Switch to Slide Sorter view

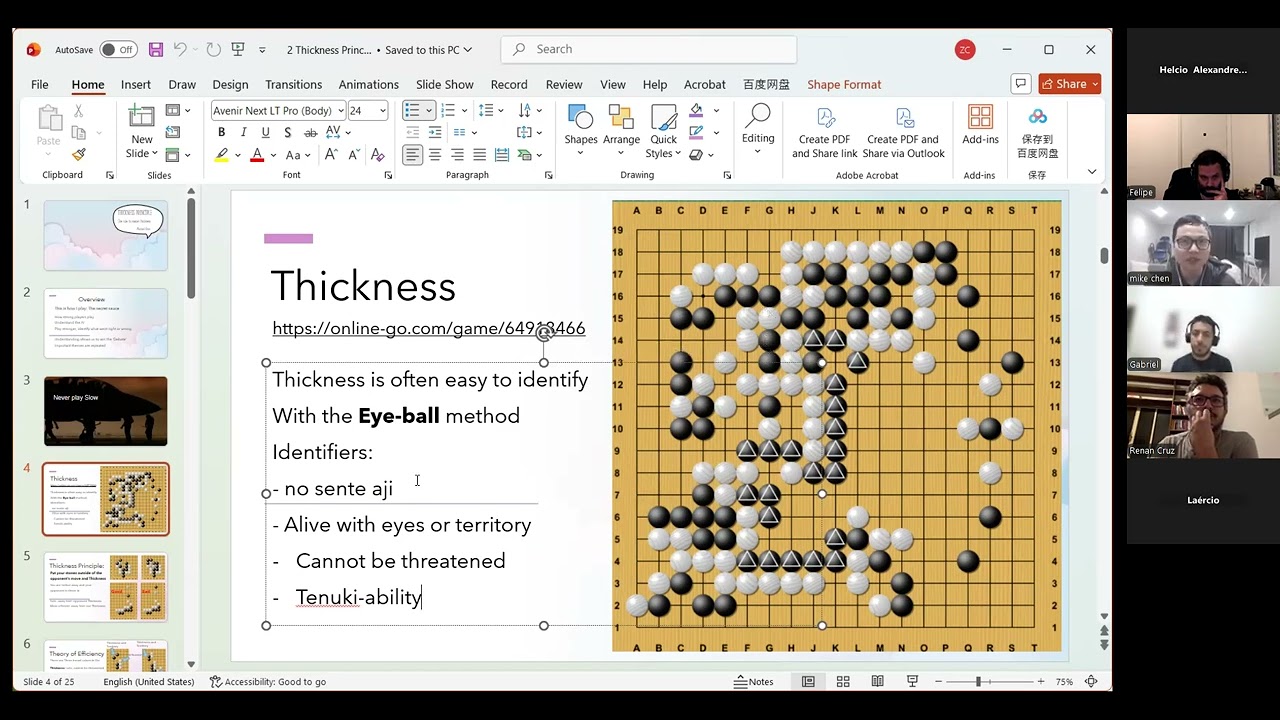click(843, 682)
